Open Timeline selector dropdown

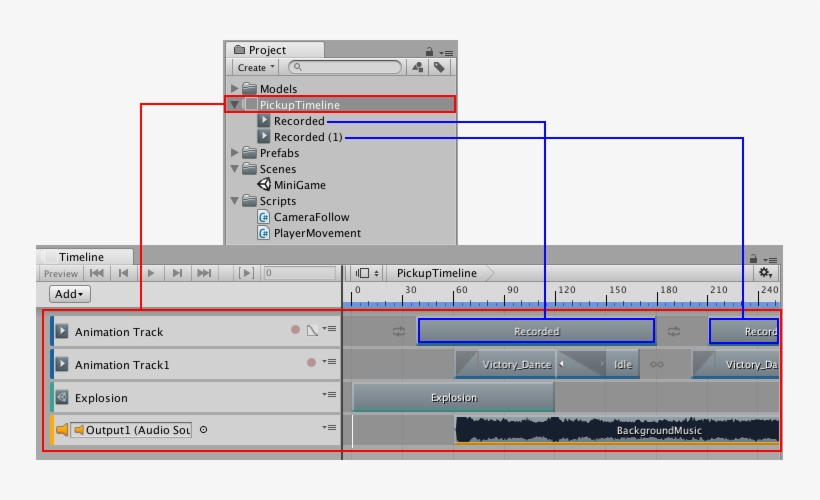(368, 273)
